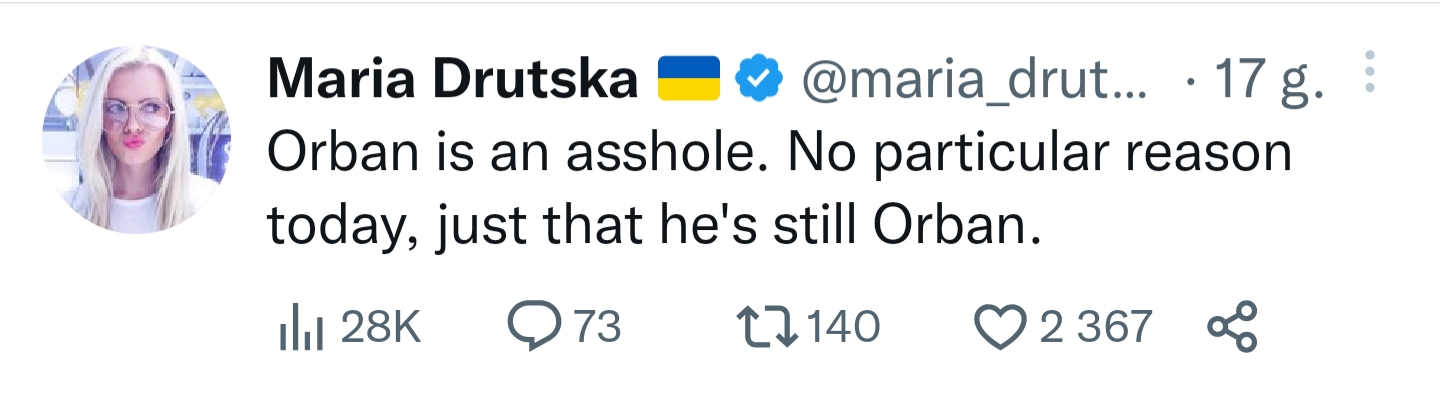
Task: Click the 73 replies count
Action: [x=596, y=328]
